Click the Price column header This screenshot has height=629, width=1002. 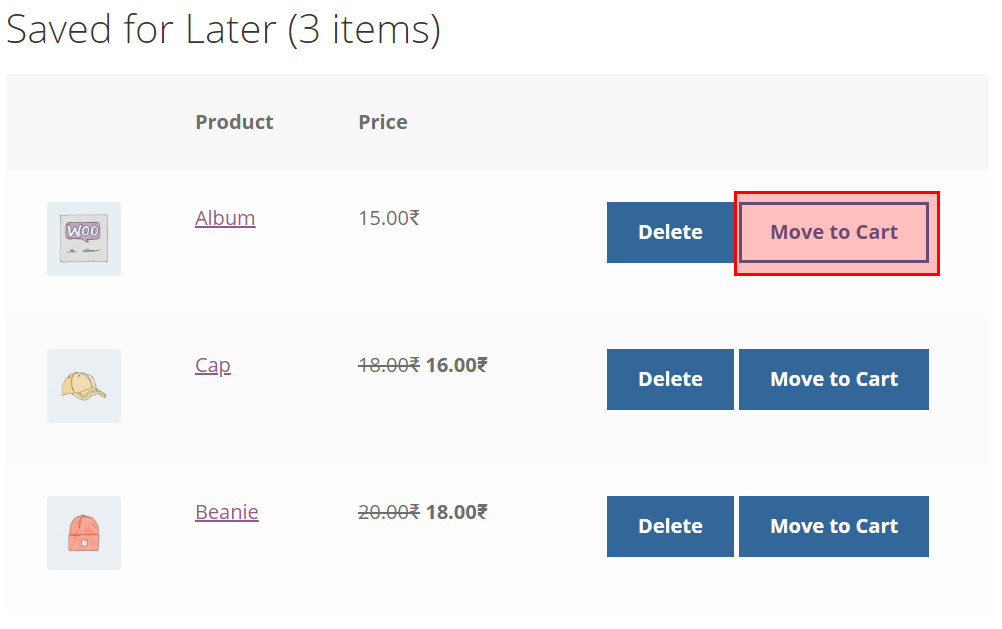click(383, 122)
